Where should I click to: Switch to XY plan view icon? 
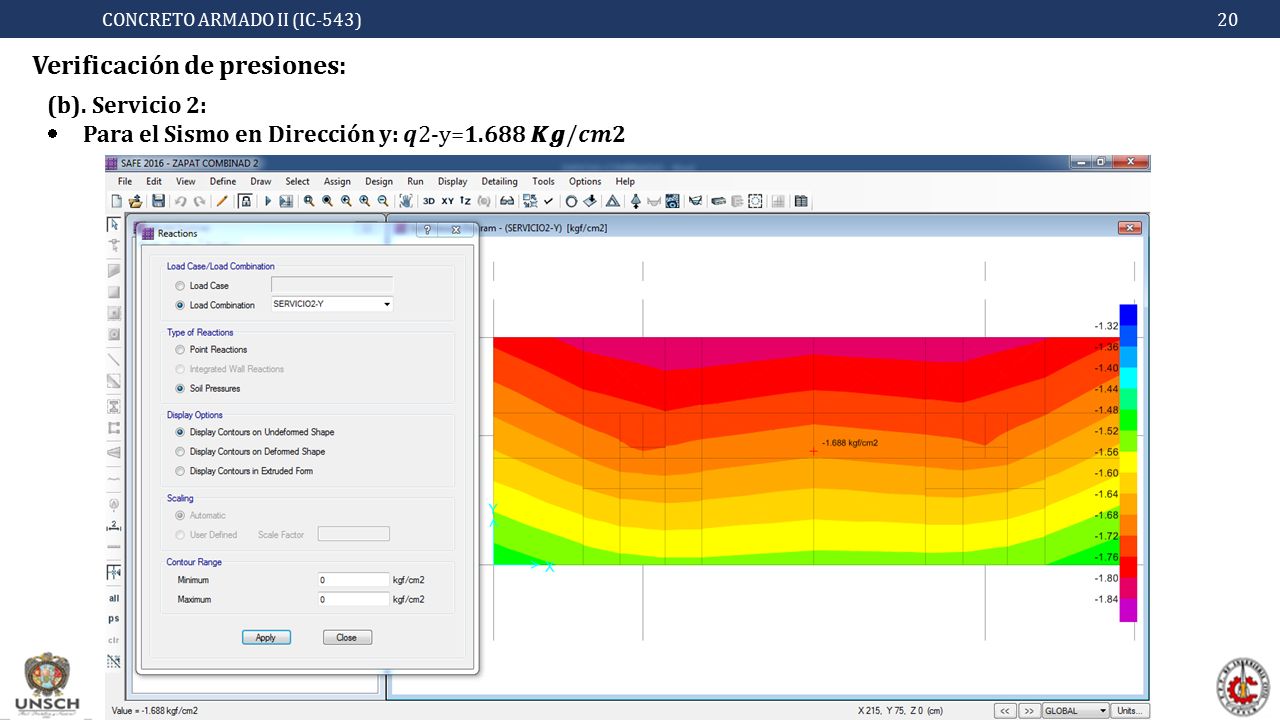(448, 201)
